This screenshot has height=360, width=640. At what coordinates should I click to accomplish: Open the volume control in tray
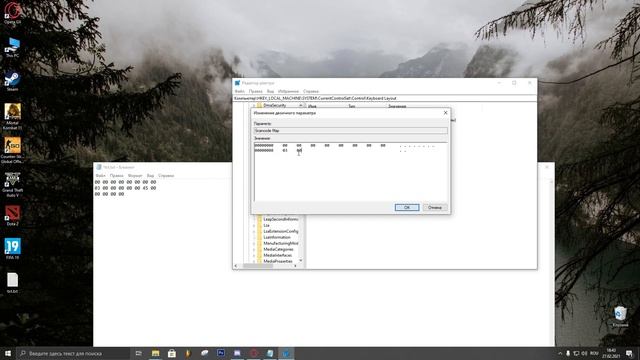584,353
